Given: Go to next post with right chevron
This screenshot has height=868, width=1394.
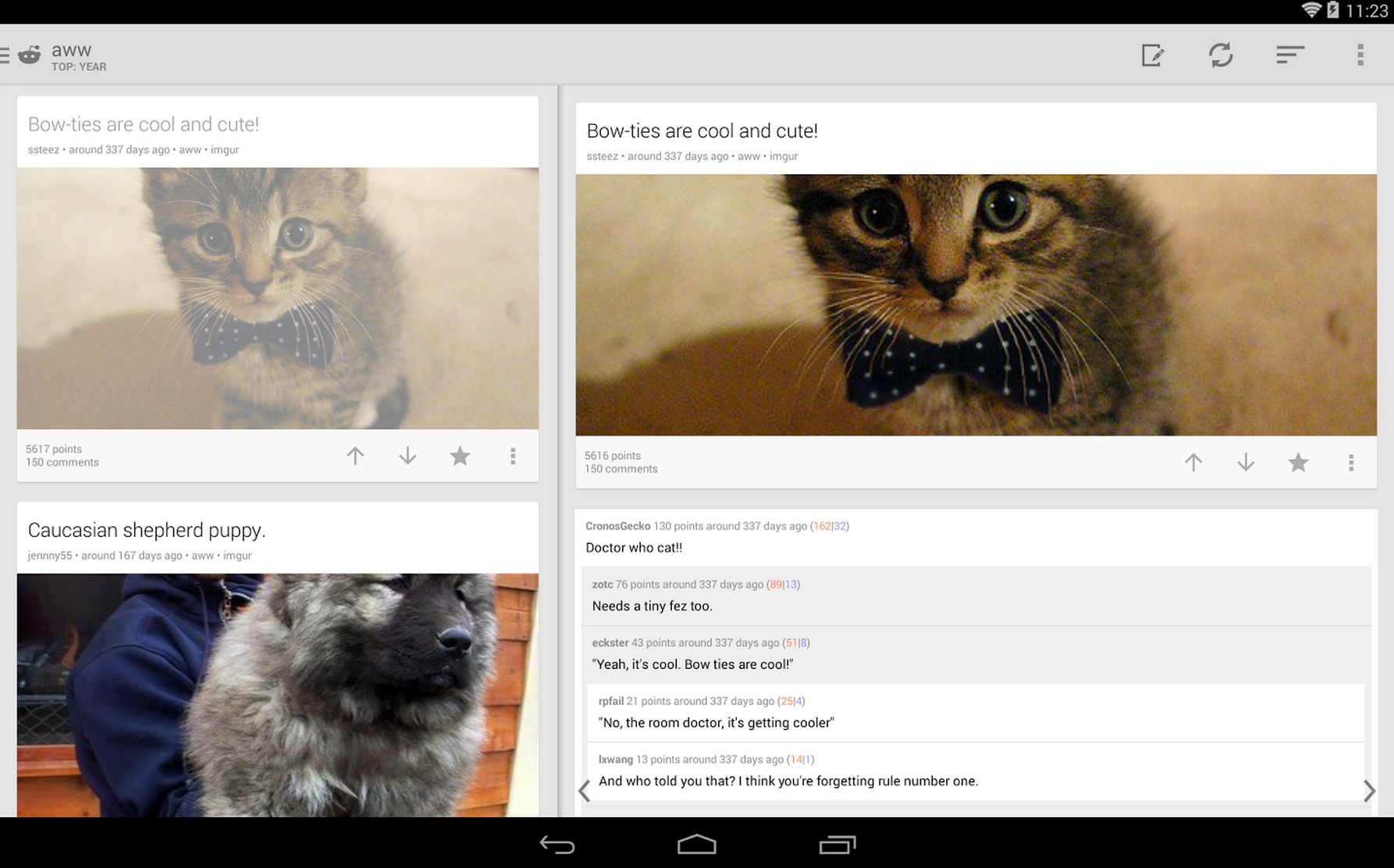Looking at the screenshot, I should pyautogui.click(x=1369, y=791).
